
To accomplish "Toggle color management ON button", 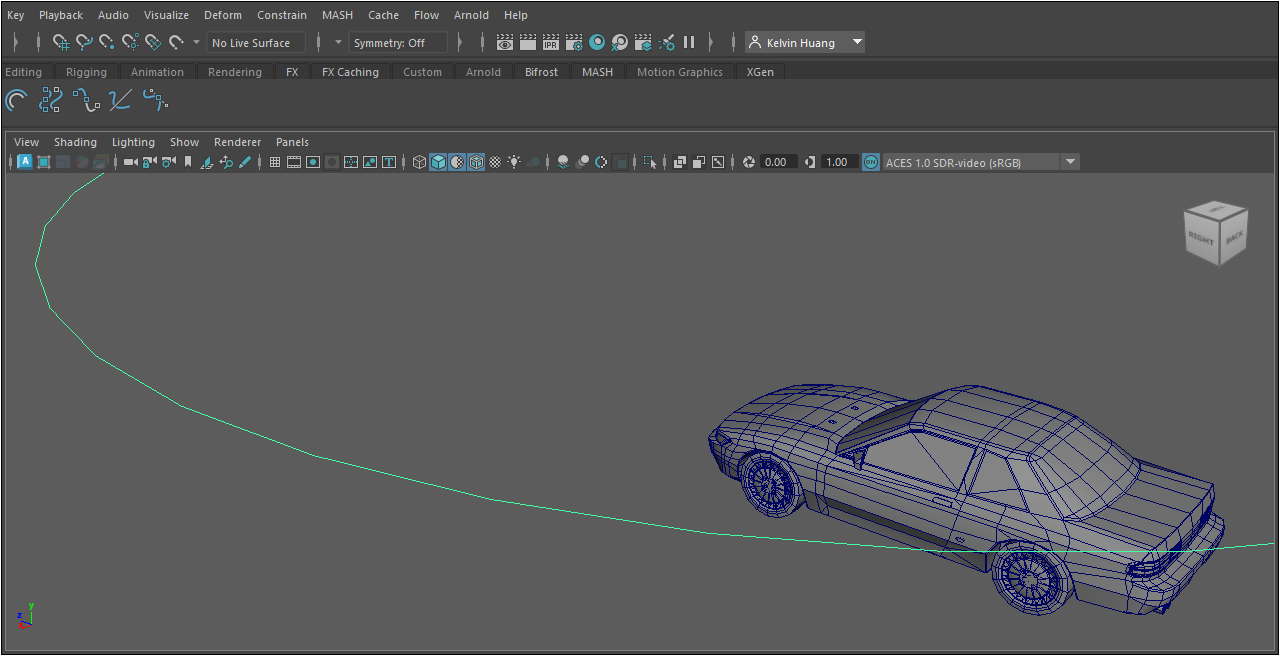I will (x=870, y=162).
